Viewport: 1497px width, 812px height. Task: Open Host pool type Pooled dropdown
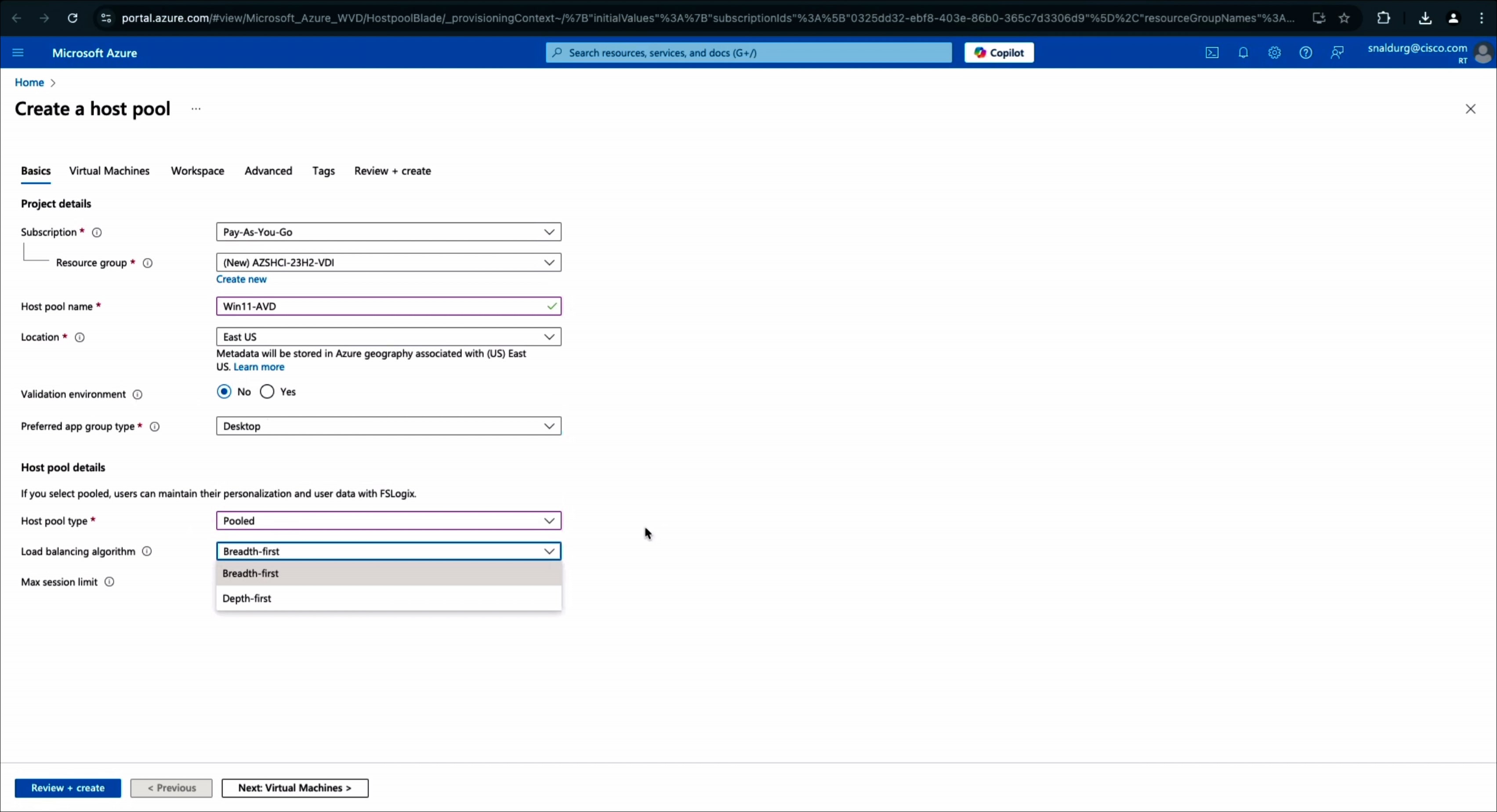(389, 520)
